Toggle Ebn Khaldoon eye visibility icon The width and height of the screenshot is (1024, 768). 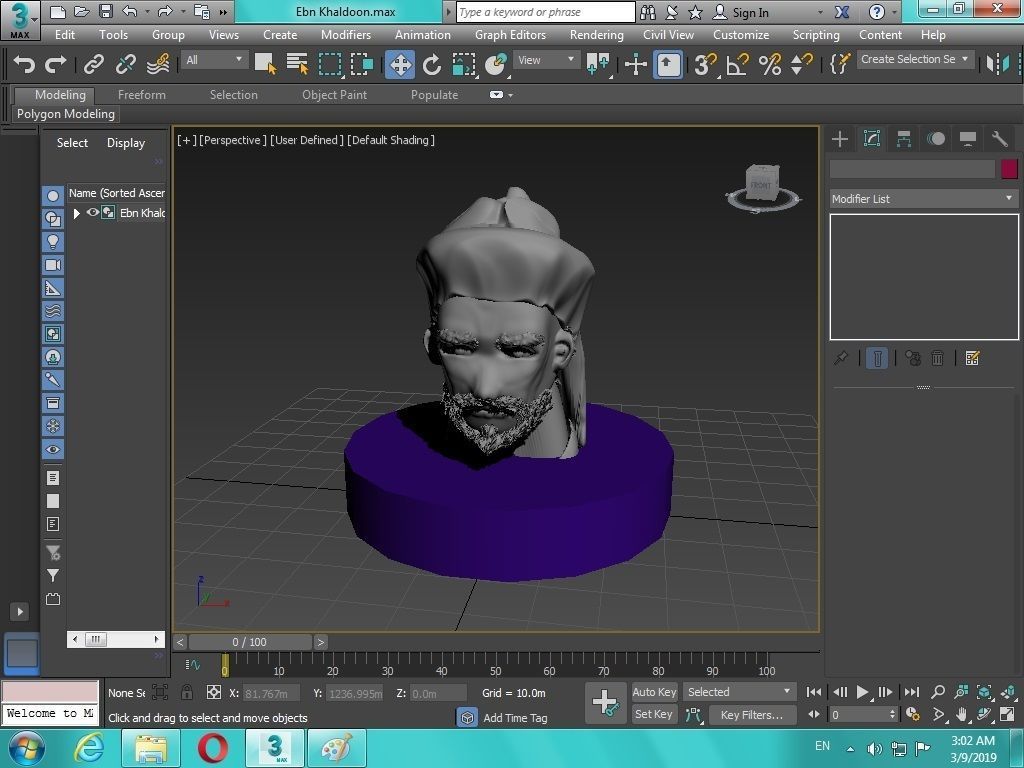click(92, 212)
